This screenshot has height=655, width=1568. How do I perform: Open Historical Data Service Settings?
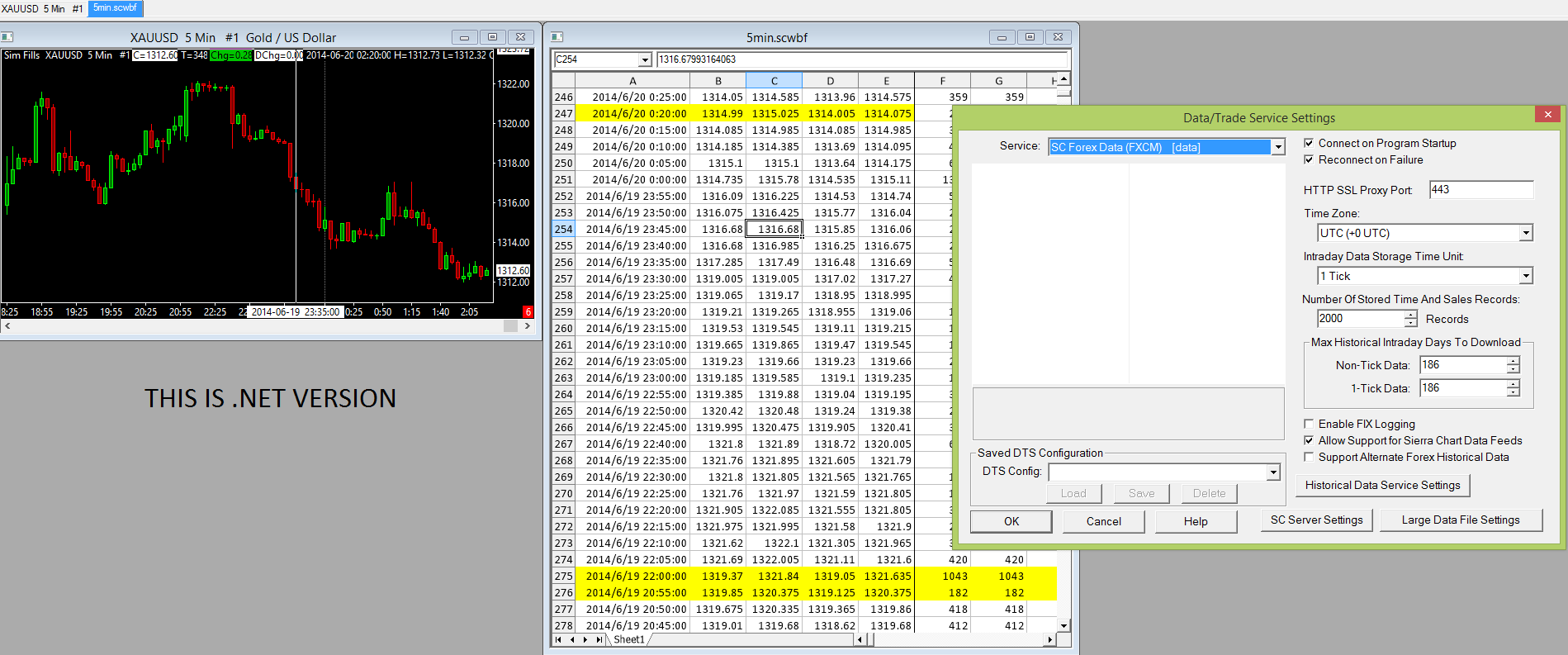coord(1382,486)
